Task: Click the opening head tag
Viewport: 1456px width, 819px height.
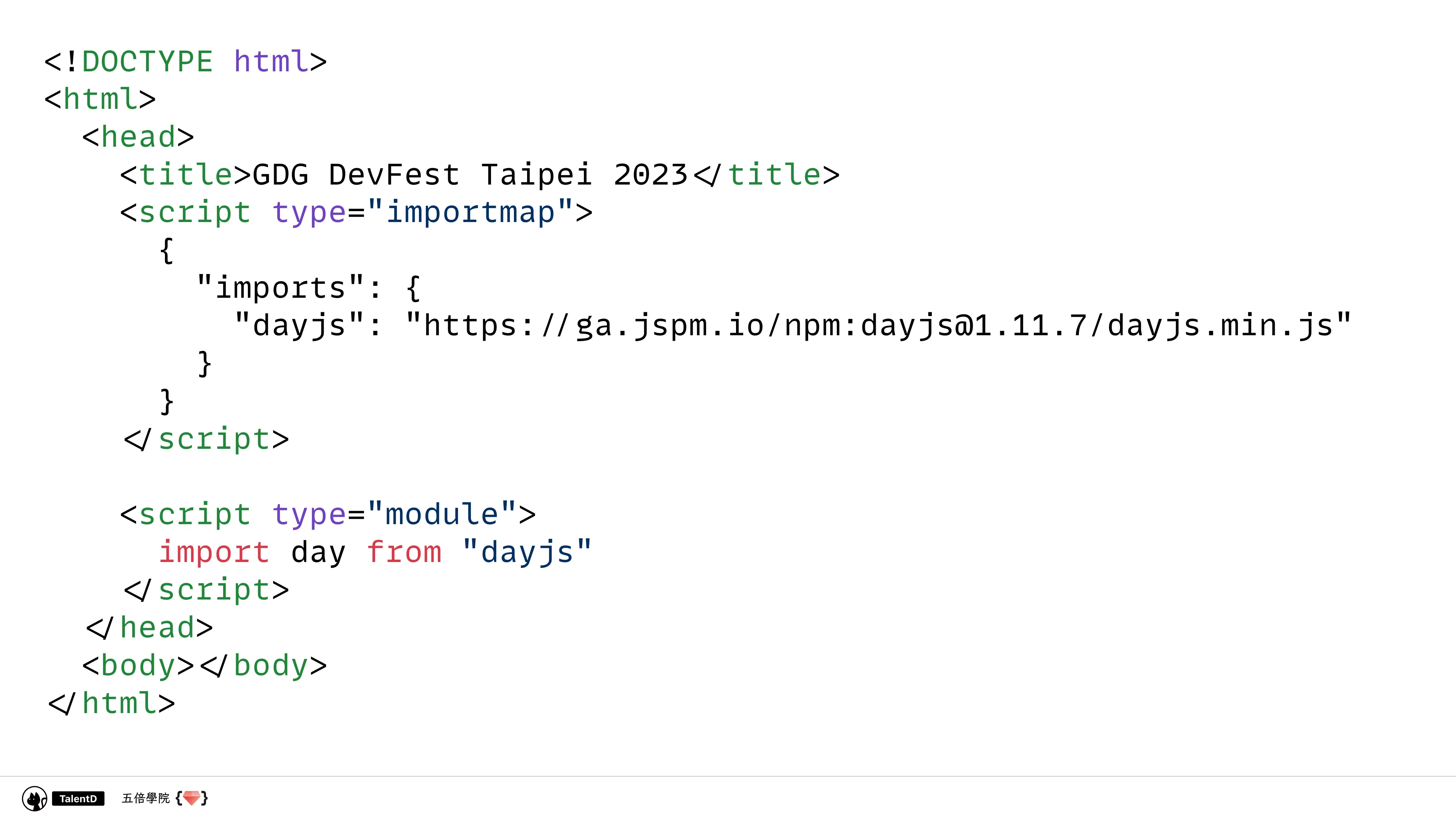Action: (138, 137)
